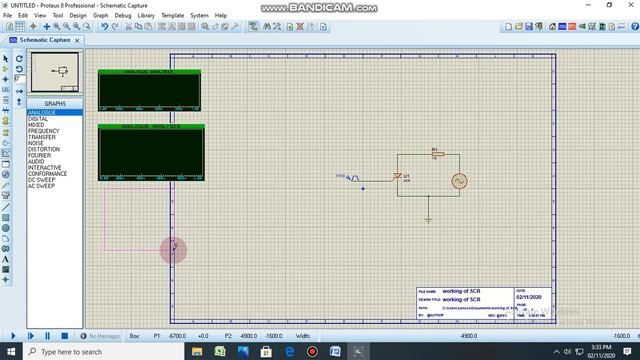Select the 2D Graphics Text 'A' tool

click(5, 259)
